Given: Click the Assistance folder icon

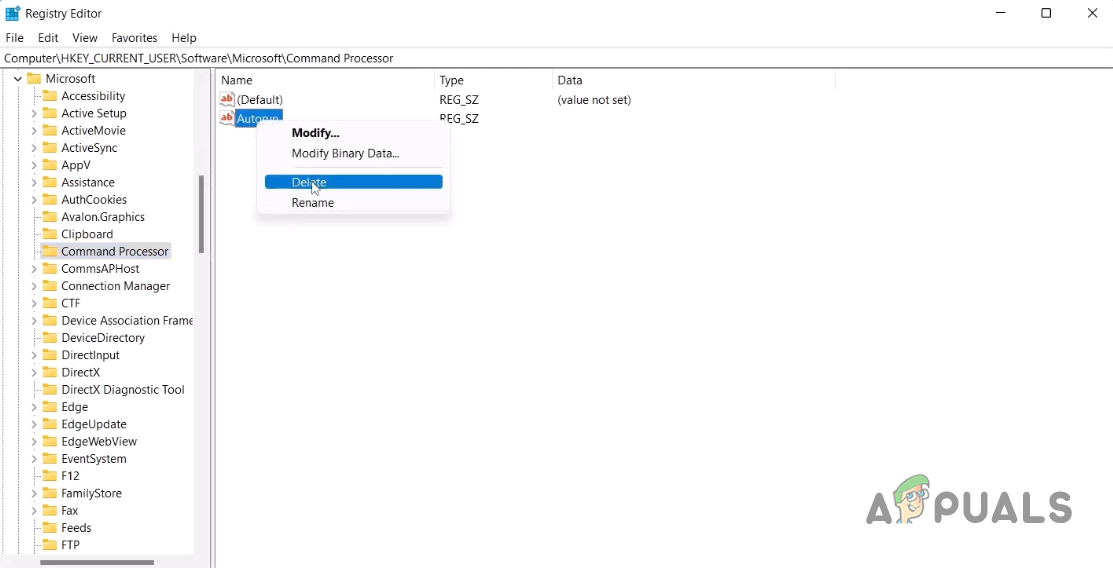Looking at the screenshot, I should [x=49, y=182].
